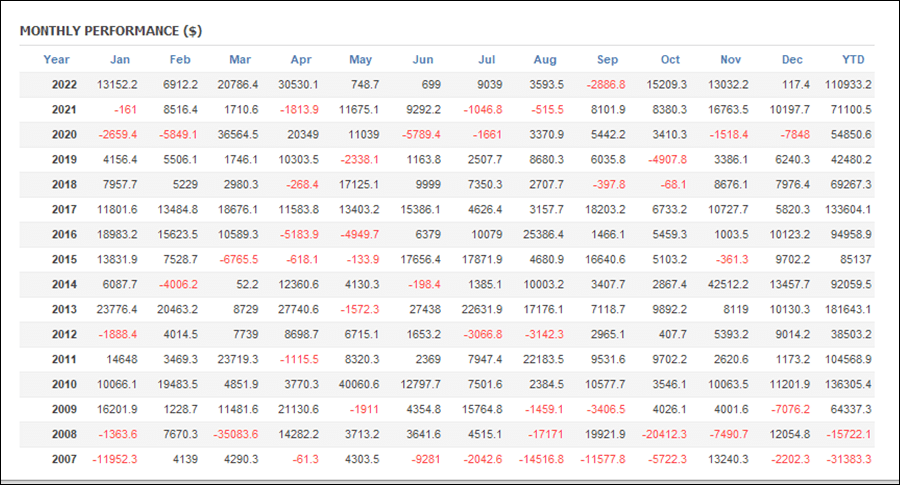Select the Jun column header
900x485 pixels.
click(423, 59)
